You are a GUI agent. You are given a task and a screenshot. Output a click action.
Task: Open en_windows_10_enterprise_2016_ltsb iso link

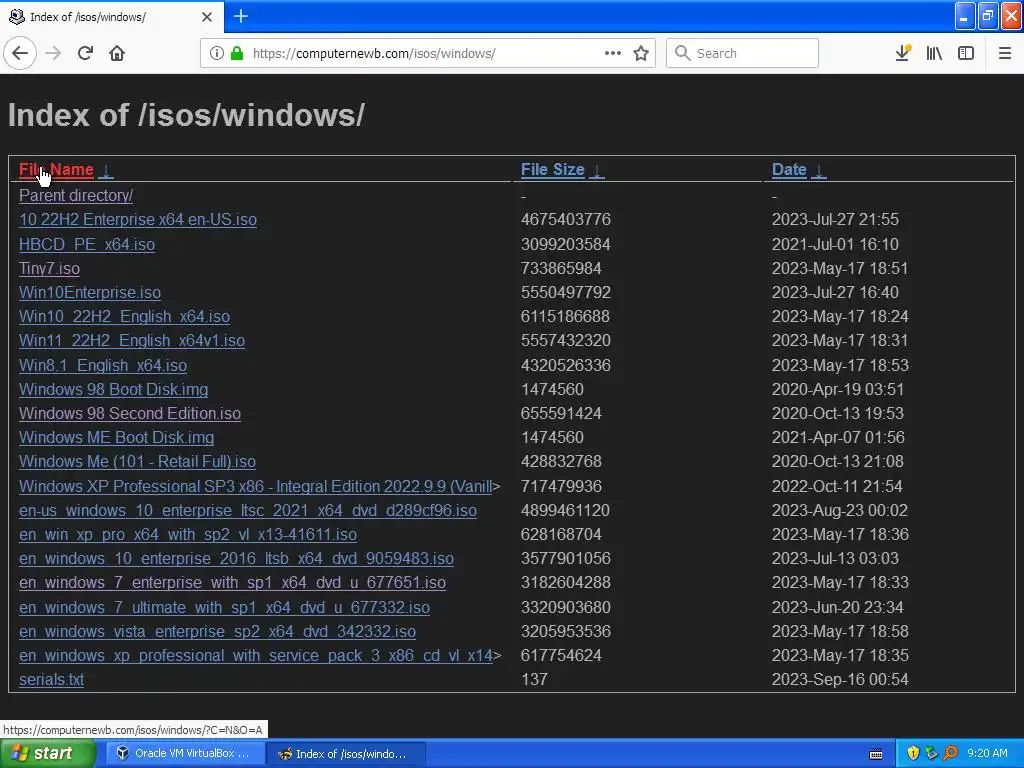tap(236, 559)
